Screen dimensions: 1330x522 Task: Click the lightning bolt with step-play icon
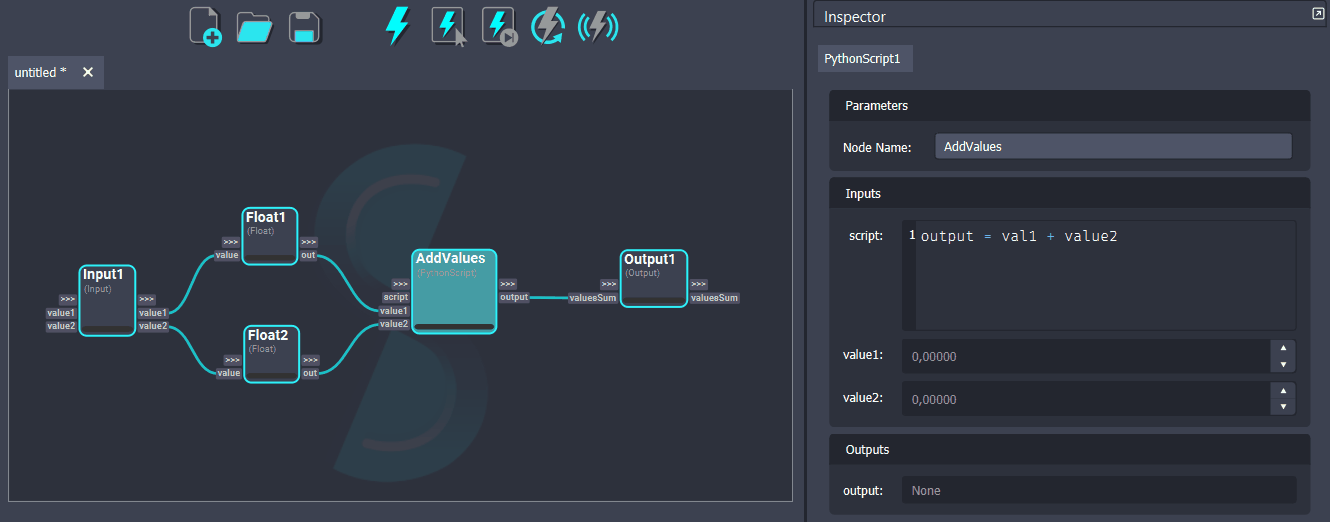498,27
